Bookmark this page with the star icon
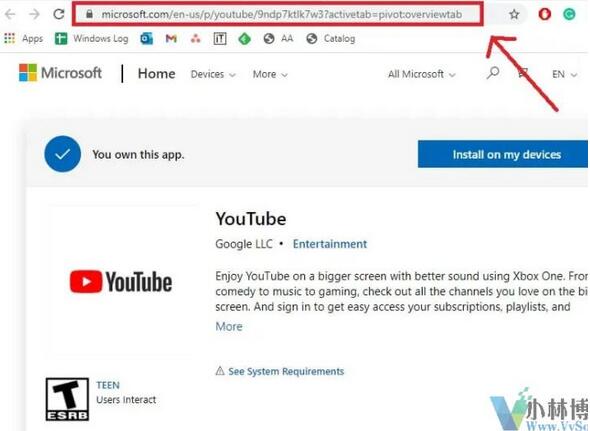Viewport: 590px width, 431px height. [x=514, y=14]
